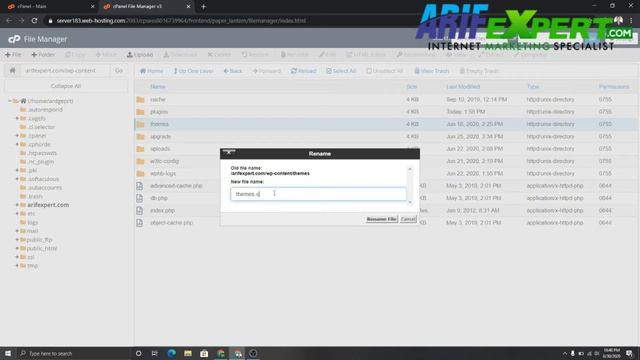The image size is (640, 360).
Task: Click the Back navigation button
Action: point(233,71)
